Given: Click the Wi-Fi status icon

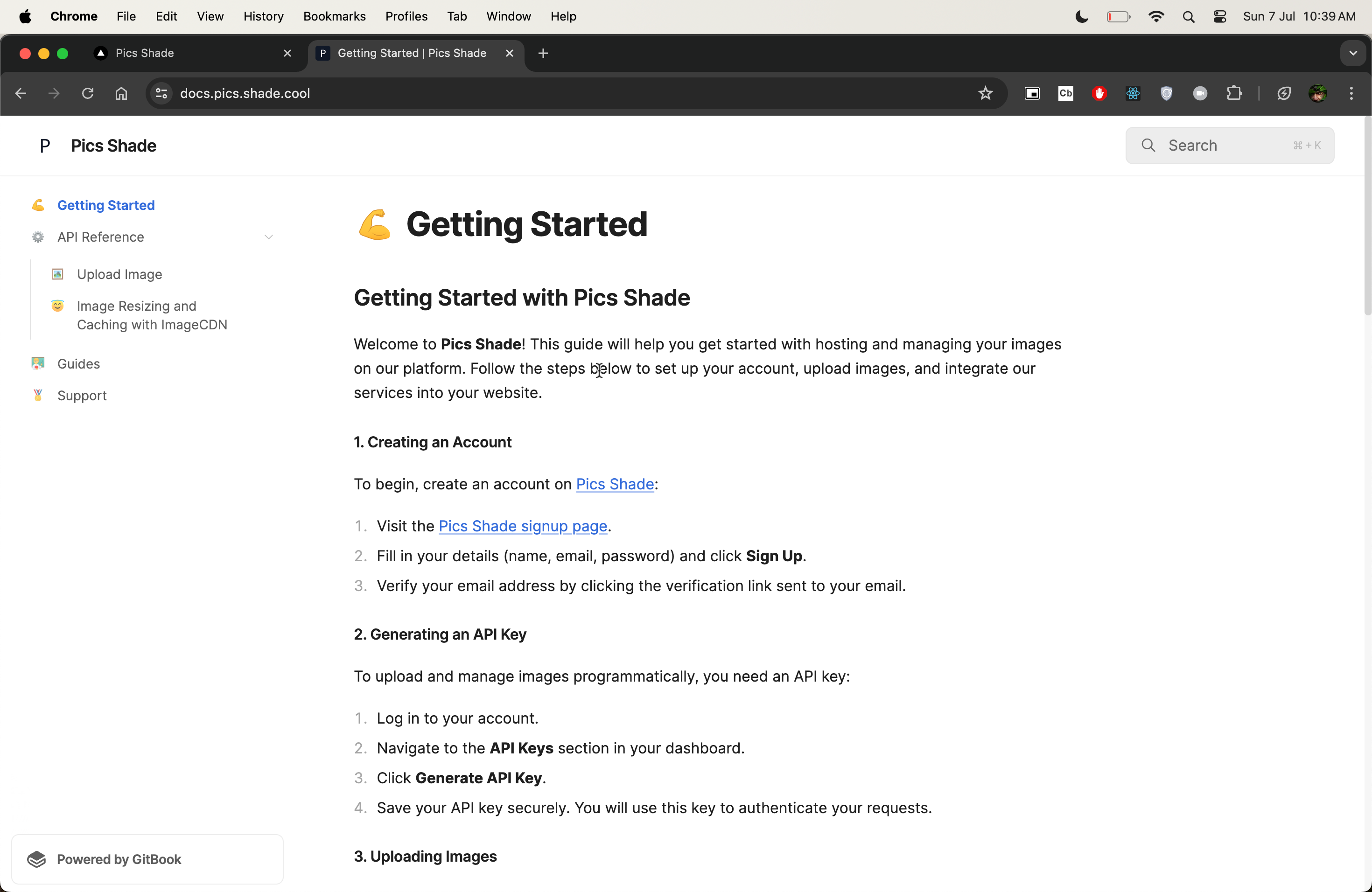Looking at the screenshot, I should point(1156,17).
